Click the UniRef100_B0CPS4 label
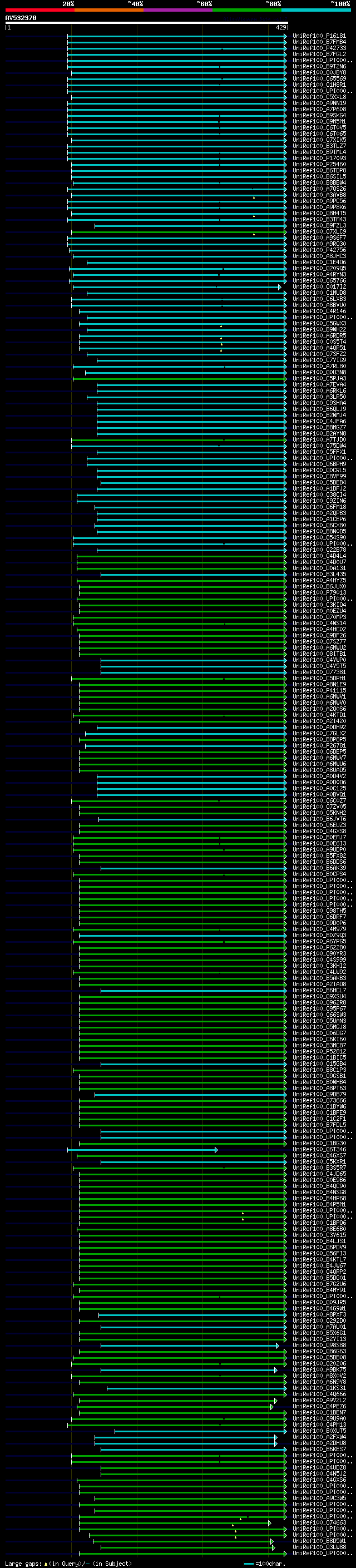This screenshot has width=356, height=1568. pyautogui.click(x=319, y=874)
